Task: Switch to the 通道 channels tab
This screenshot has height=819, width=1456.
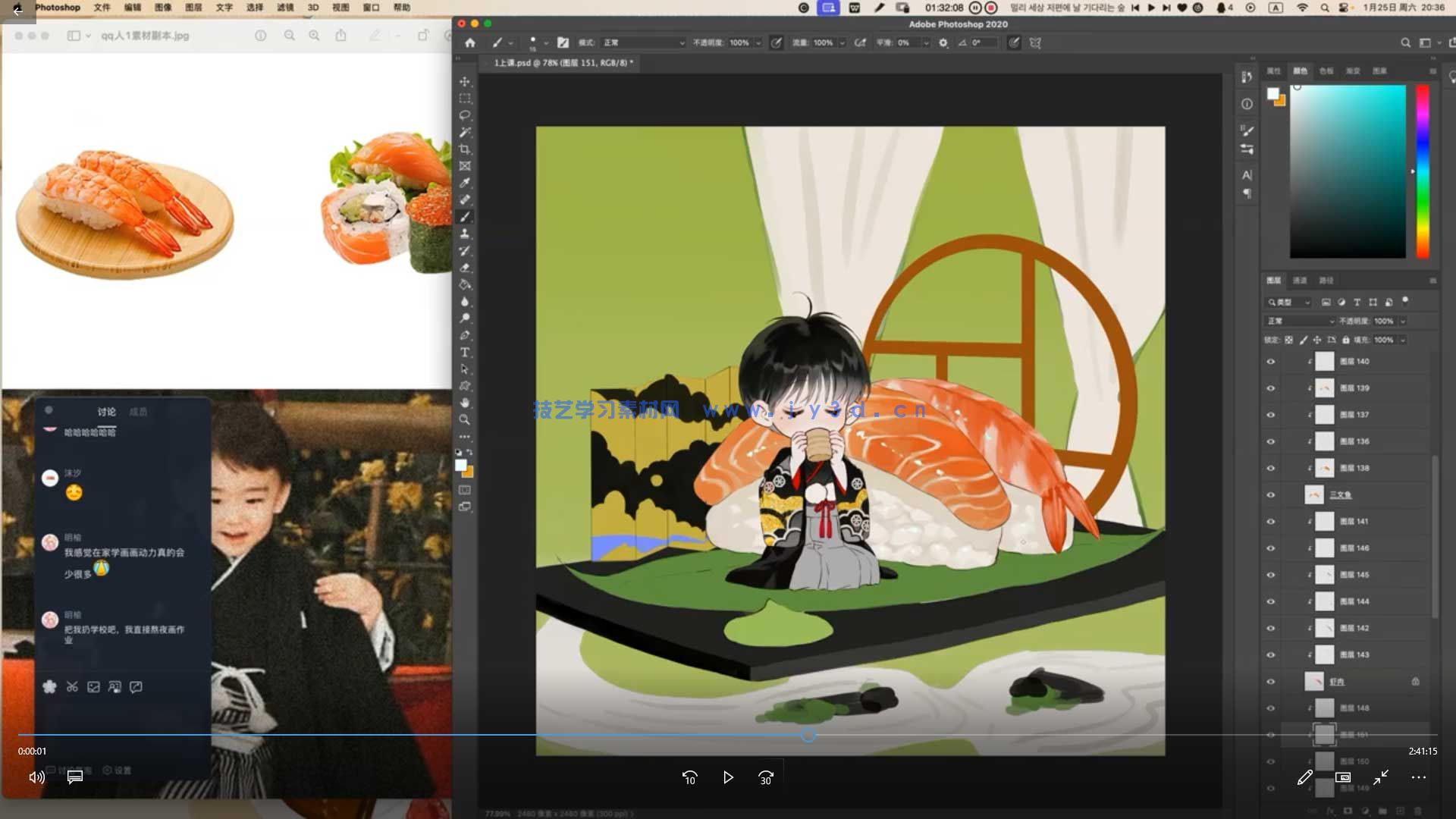Action: tap(1300, 281)
